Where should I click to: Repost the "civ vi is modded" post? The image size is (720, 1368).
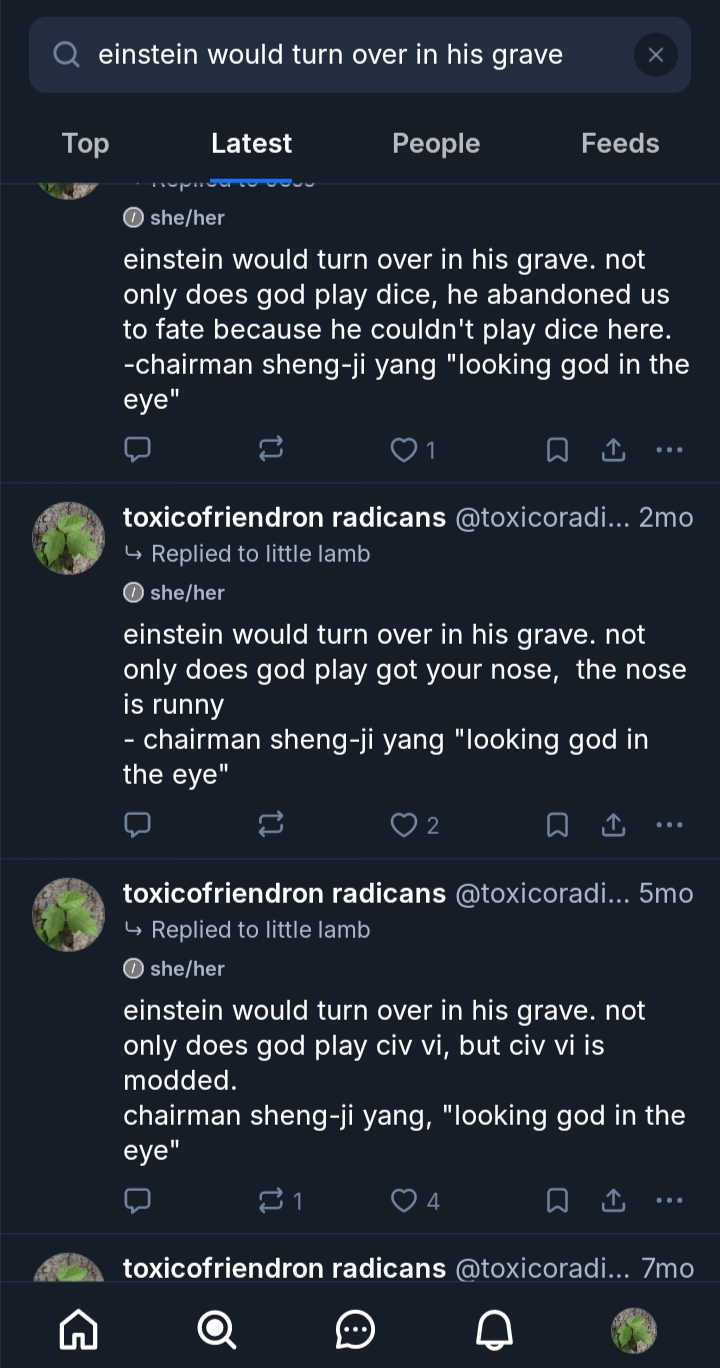pyautogui.click(x=271, y=1200)
